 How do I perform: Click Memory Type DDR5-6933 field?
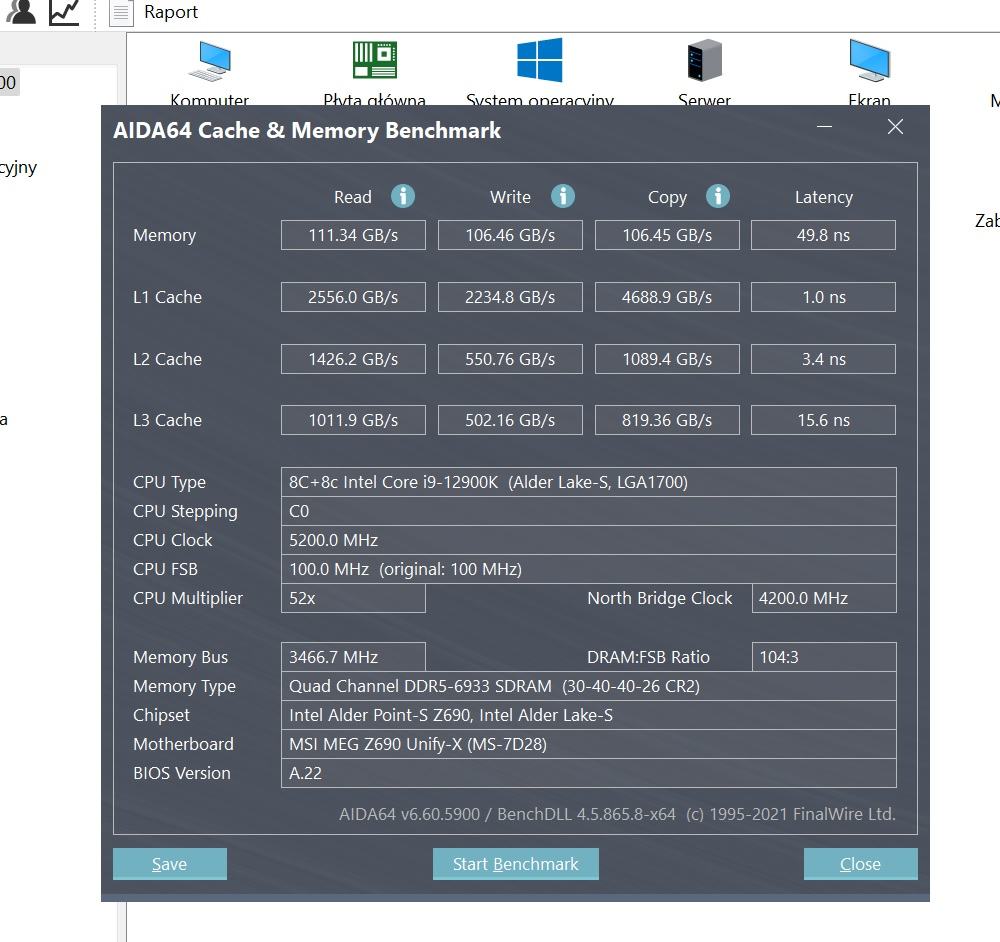tap(589, 686)
